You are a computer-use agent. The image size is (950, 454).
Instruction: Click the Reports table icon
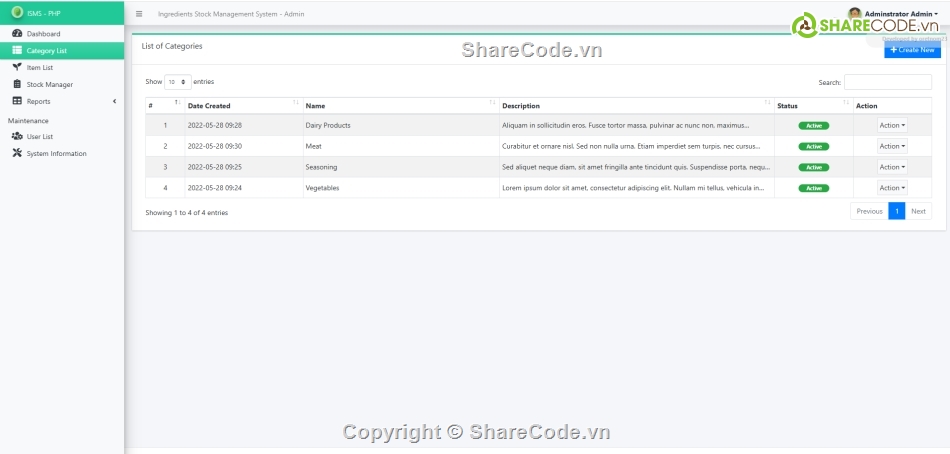pyautogui.click(x=17, y=101)
